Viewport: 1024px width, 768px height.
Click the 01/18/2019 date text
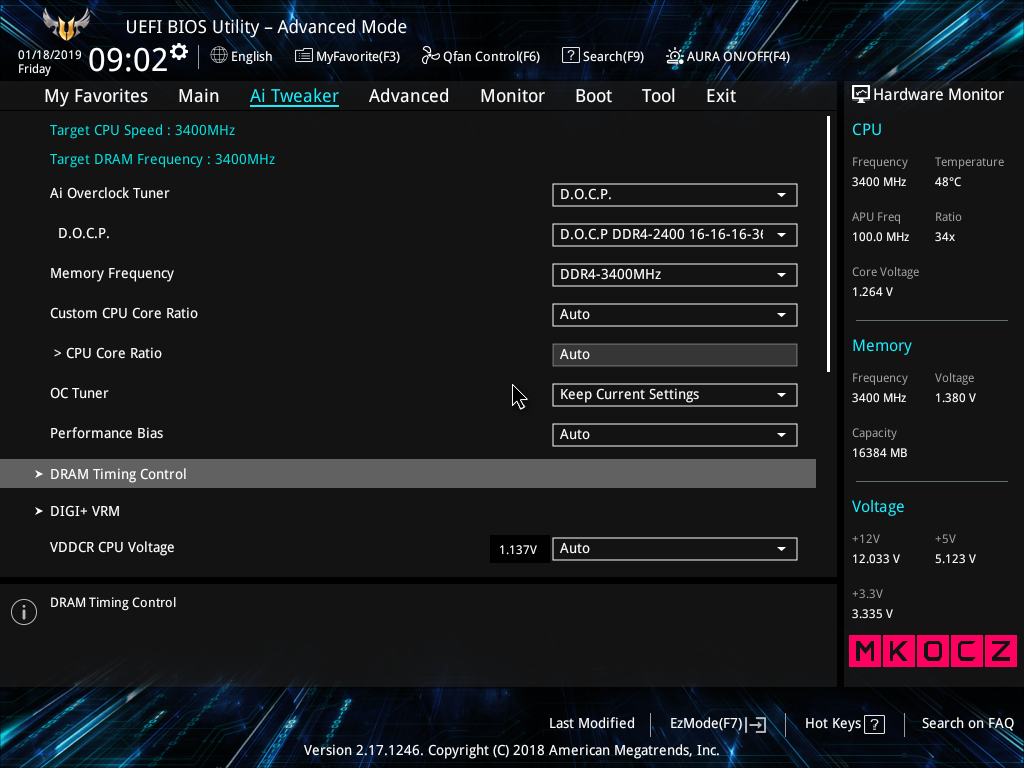coord(50,55)
